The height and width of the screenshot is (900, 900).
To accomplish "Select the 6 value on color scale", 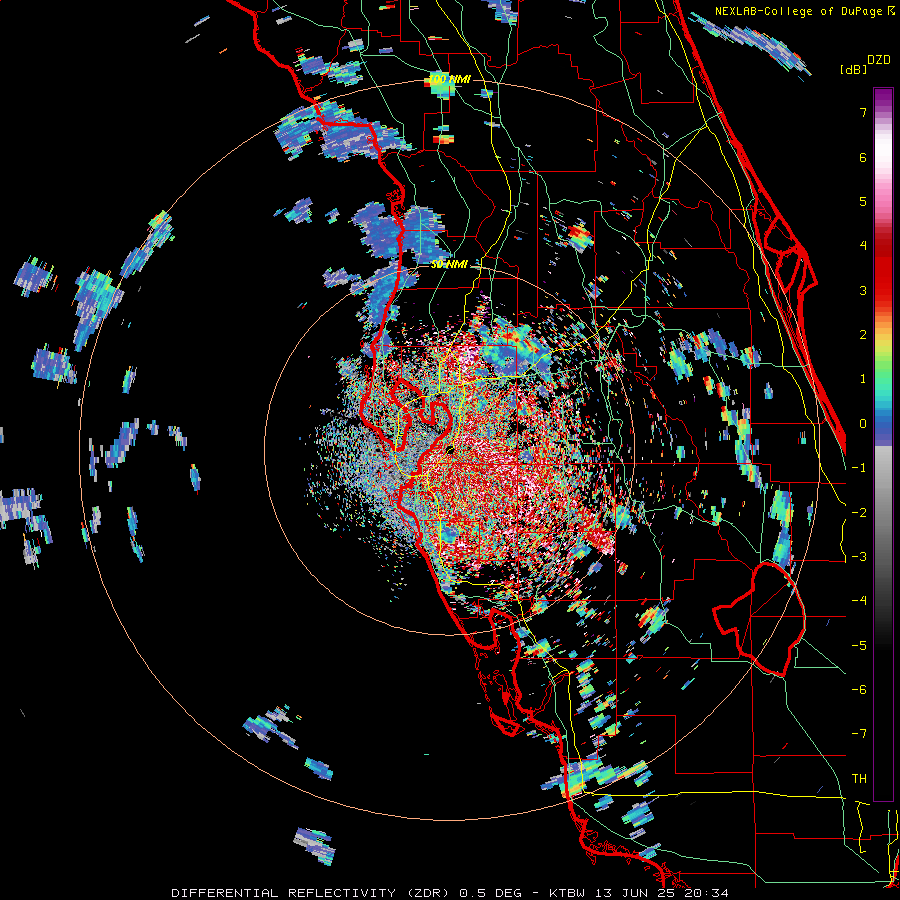I will click(863, 157).
